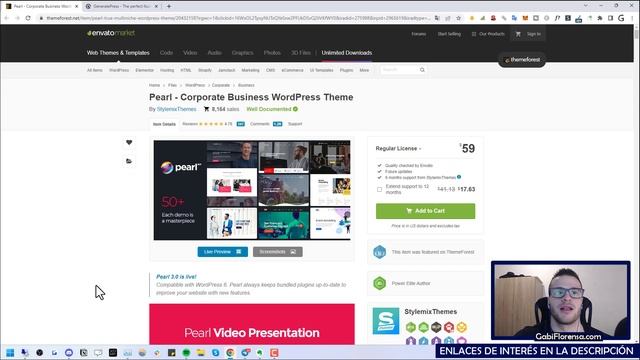Reload the page with browser refresh icon
This screenshot has width=640, height=360.
28,18
